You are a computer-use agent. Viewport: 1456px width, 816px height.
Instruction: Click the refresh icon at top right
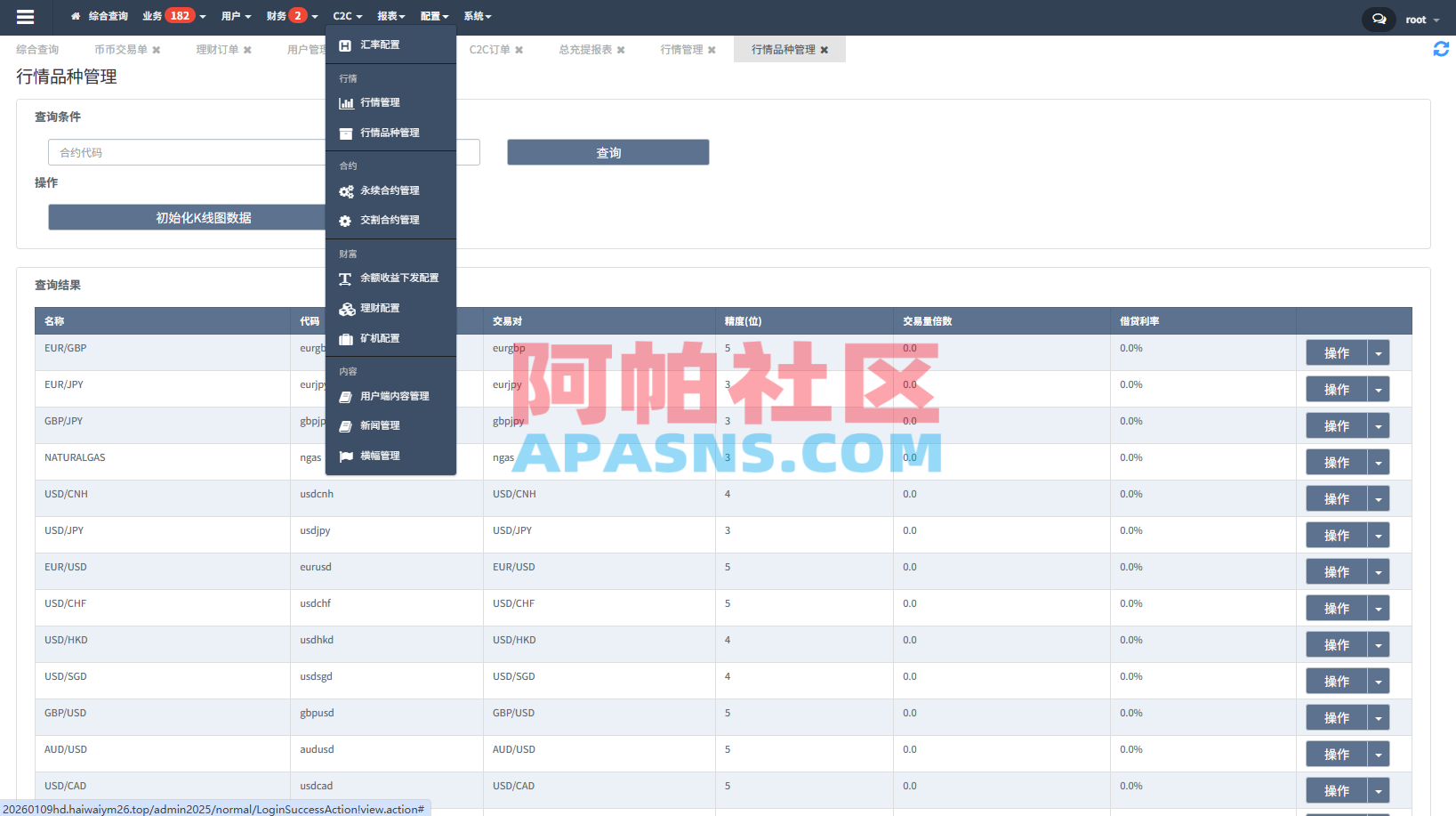pyautogui.click(x=1441, y=50)
